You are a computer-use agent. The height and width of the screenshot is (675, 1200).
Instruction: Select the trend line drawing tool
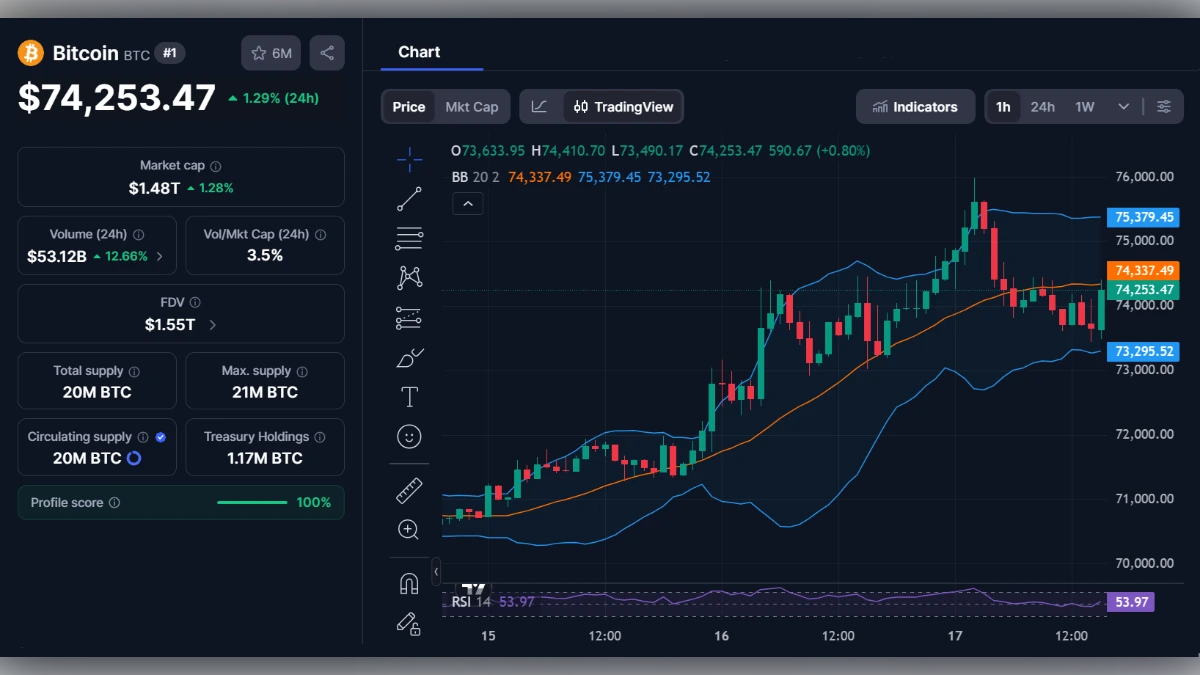click(x=409, y=198)
